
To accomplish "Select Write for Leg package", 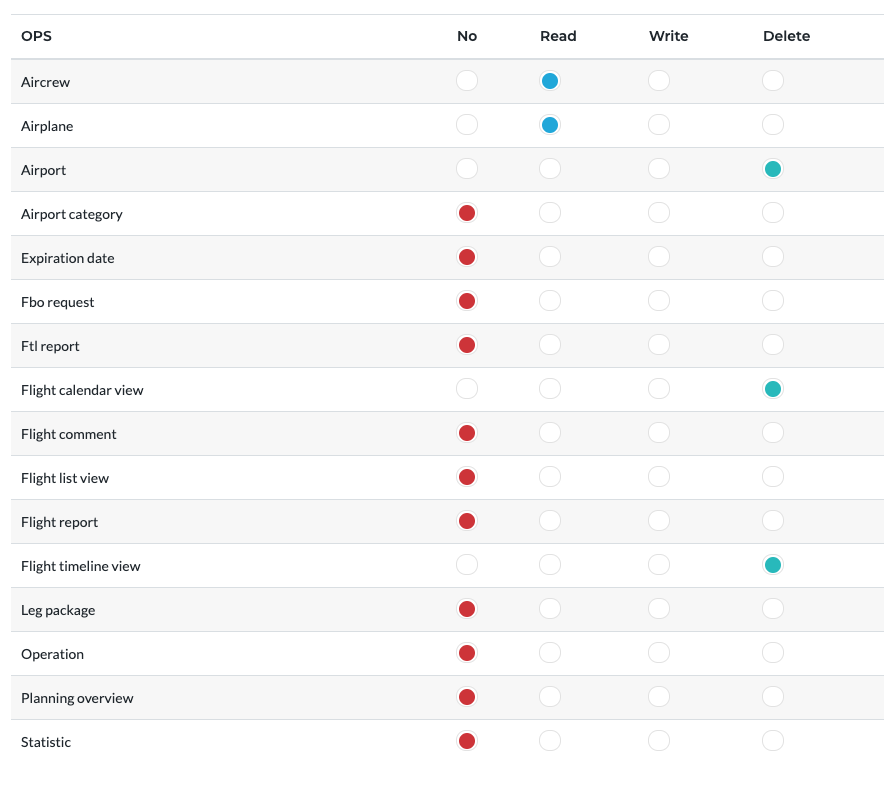I will [x=659, y=609].
